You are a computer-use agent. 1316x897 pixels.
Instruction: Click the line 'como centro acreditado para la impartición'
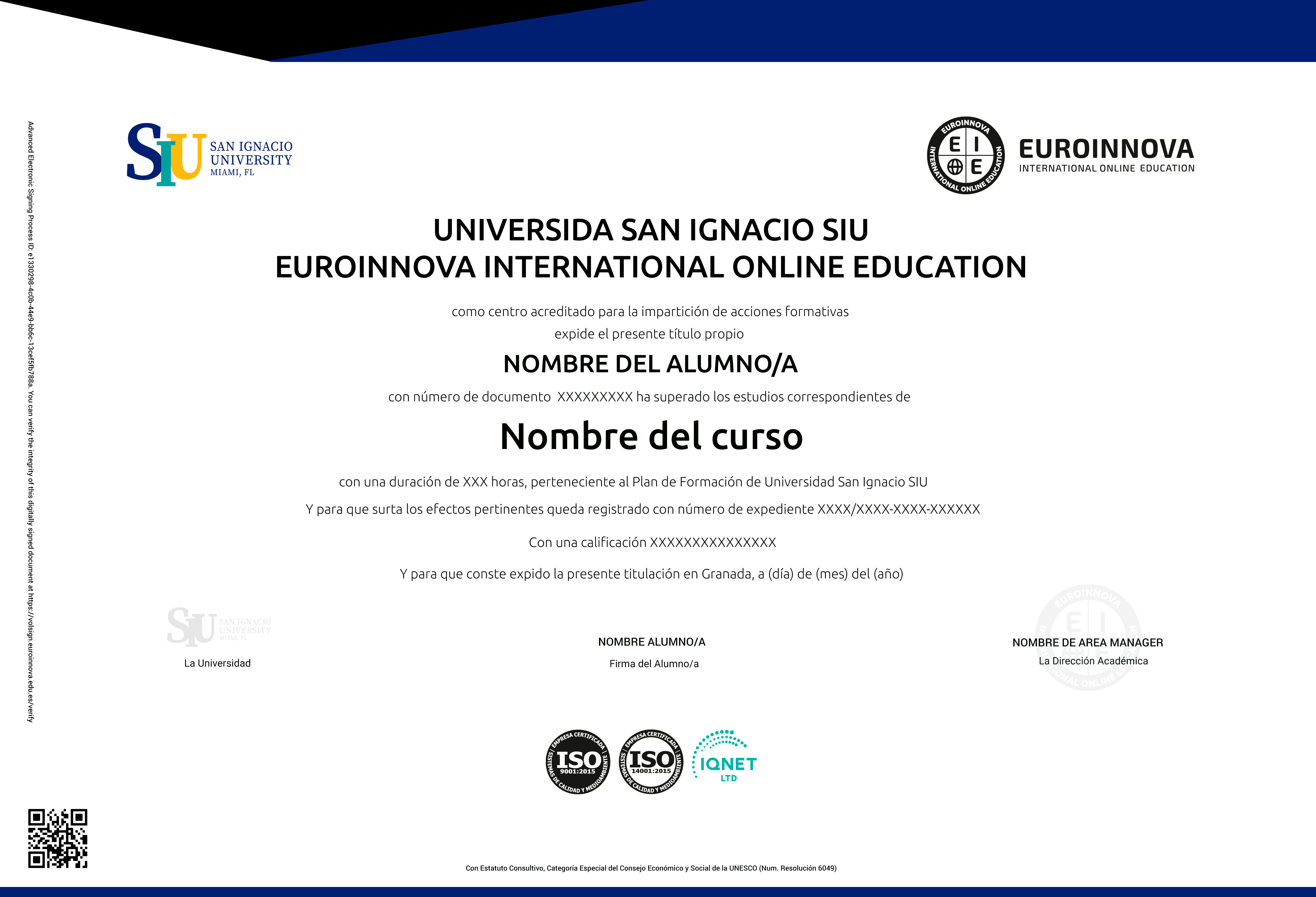pos(650,312)
